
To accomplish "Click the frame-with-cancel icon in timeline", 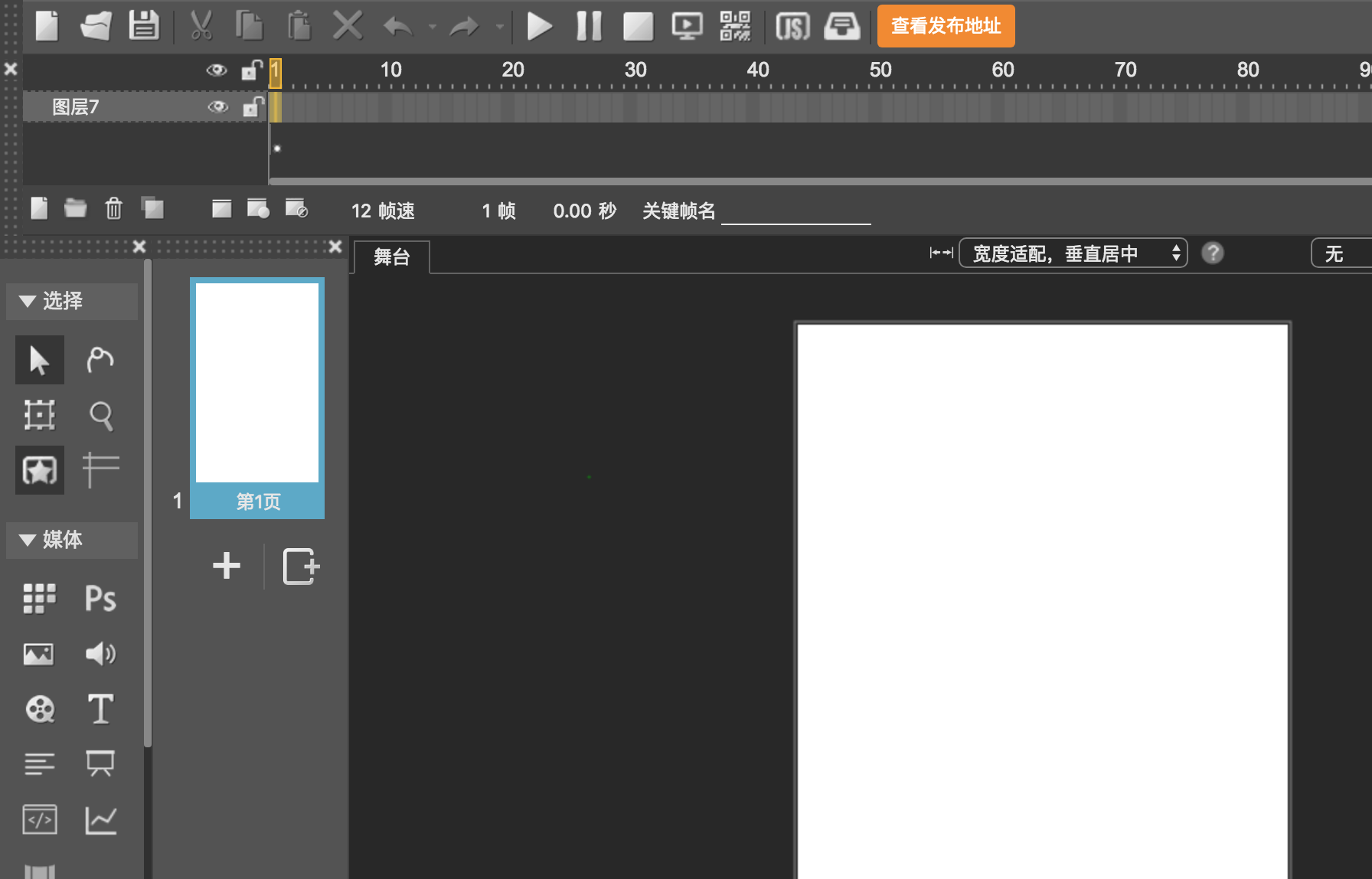I will tap(296, 208).
